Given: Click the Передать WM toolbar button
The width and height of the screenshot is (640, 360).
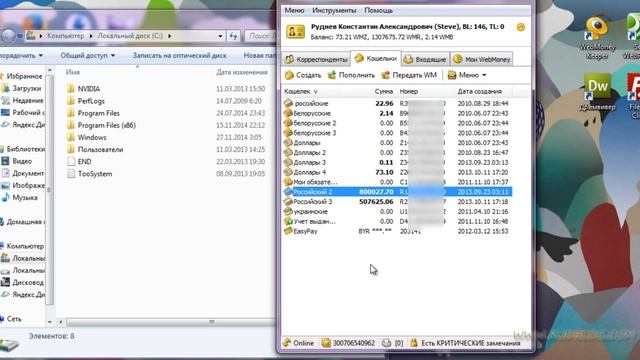Looking at the screenshot, I should tap(409, 75).
